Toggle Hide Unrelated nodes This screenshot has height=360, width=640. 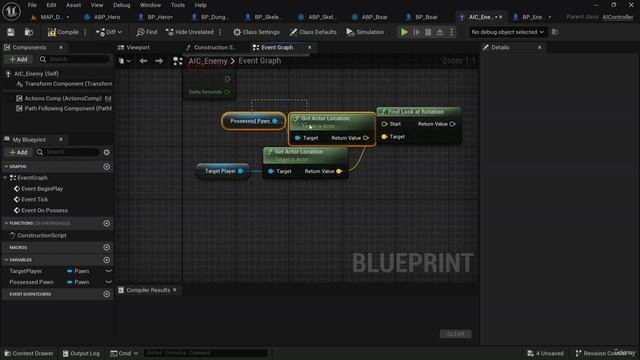[x=190, y=32]
